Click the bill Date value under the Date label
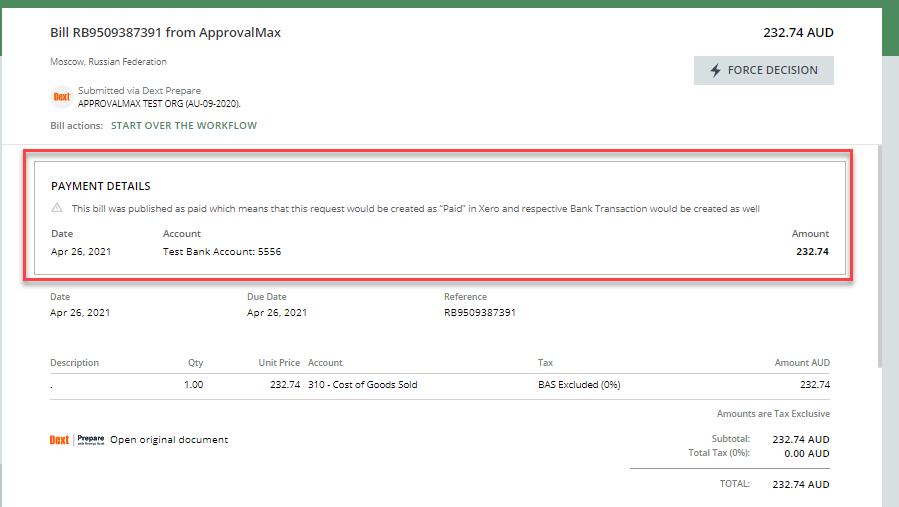 coord(80,313)
